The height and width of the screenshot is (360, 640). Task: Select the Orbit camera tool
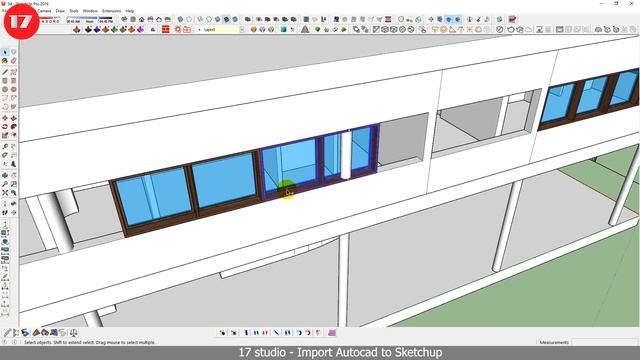5,175
